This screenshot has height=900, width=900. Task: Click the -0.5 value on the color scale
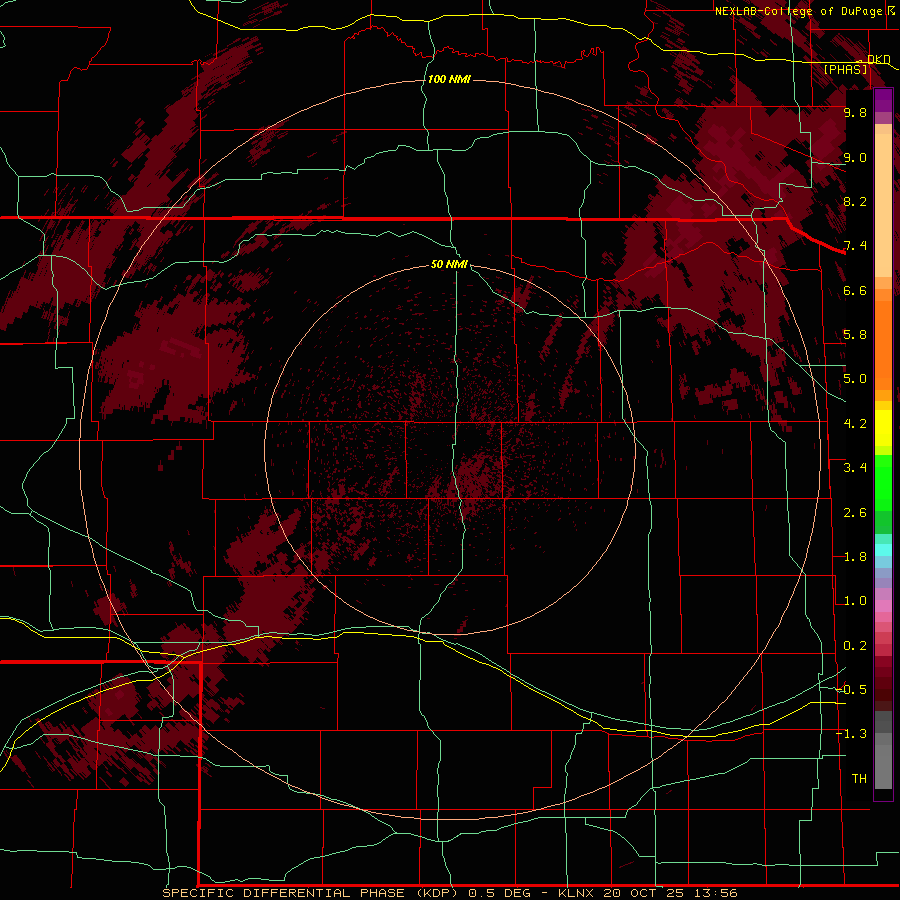(851, 690)
